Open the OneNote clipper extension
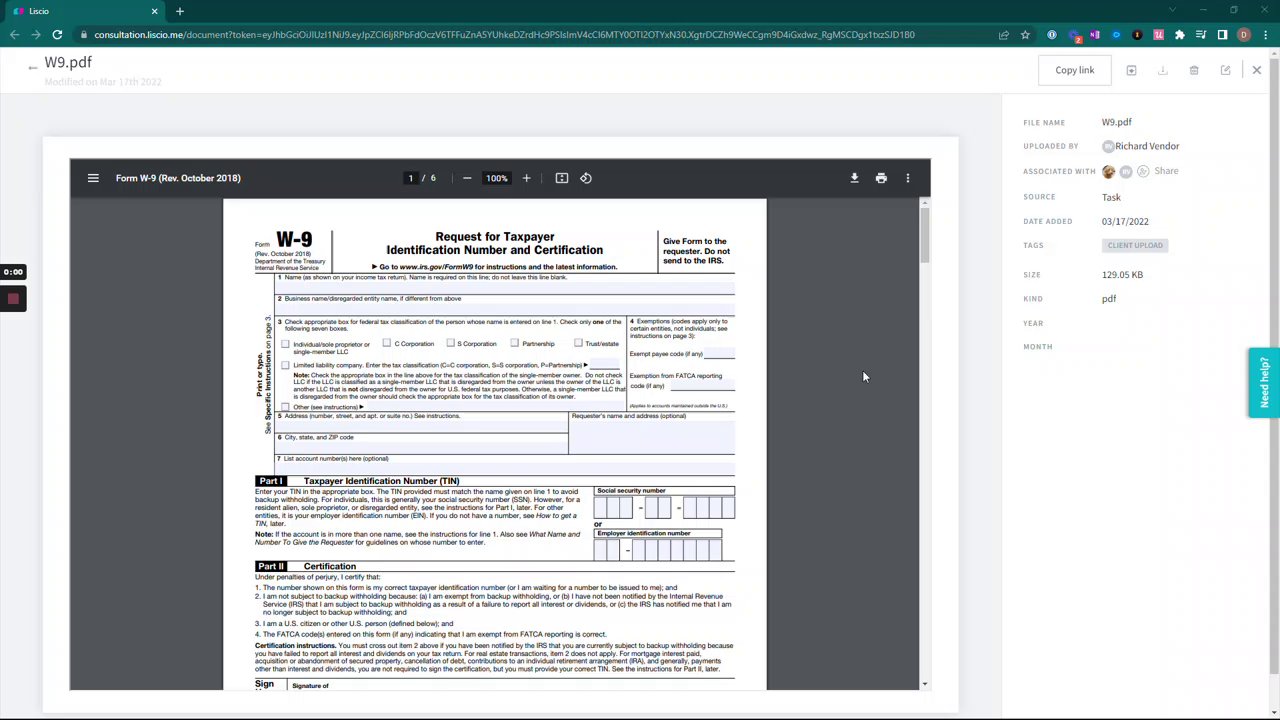Image resolution: width=1280 pixels, height=720 pixels. tap(1095, 35)
